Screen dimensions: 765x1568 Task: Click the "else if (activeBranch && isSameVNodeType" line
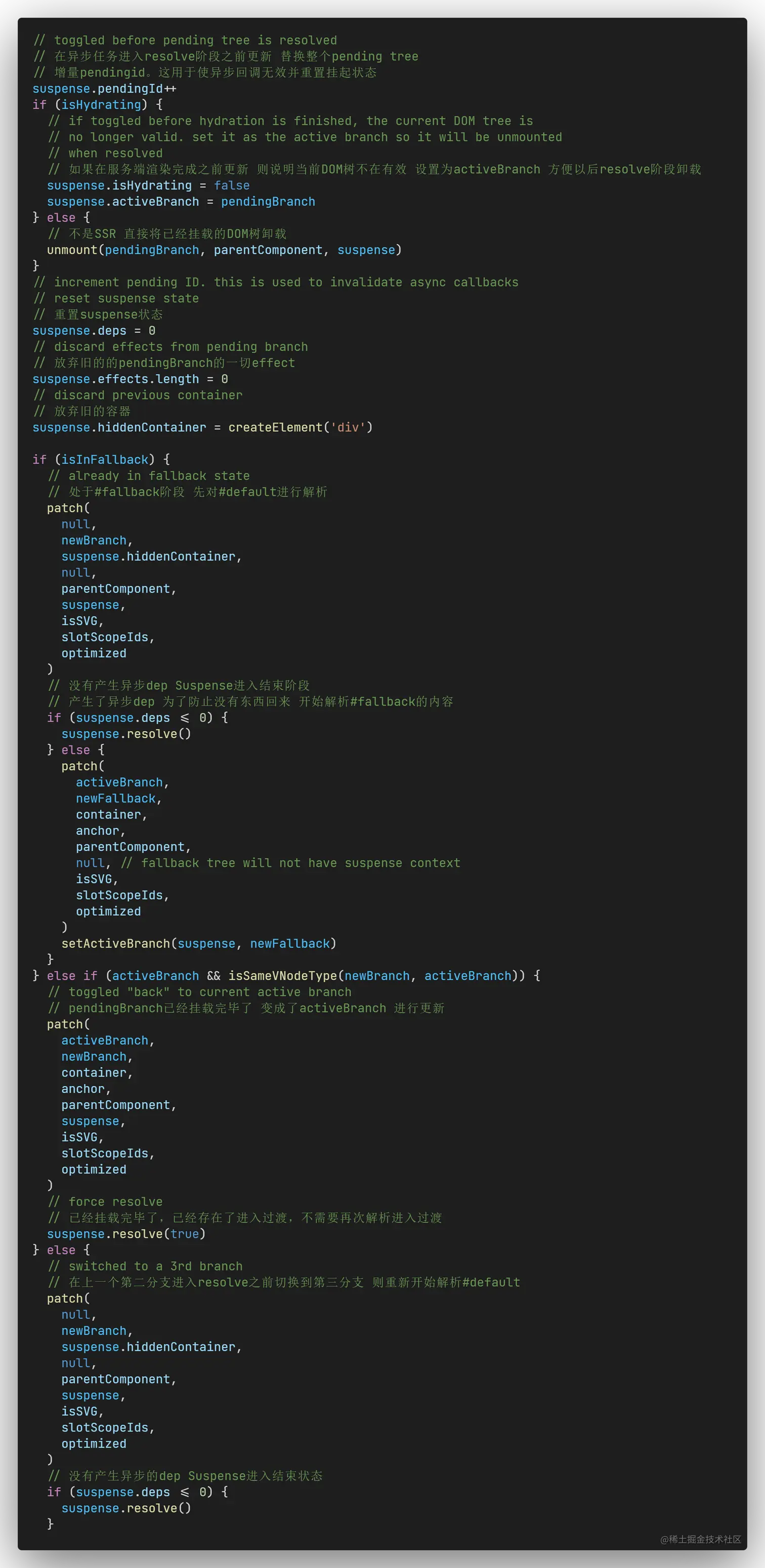[x=286, y=976]
